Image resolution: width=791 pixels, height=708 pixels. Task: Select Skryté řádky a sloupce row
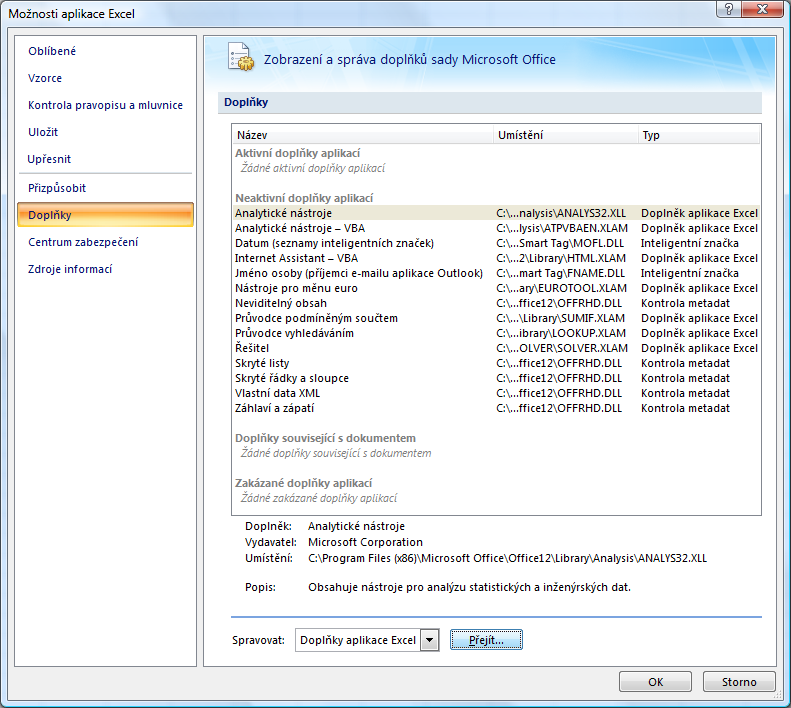[496, 378]
